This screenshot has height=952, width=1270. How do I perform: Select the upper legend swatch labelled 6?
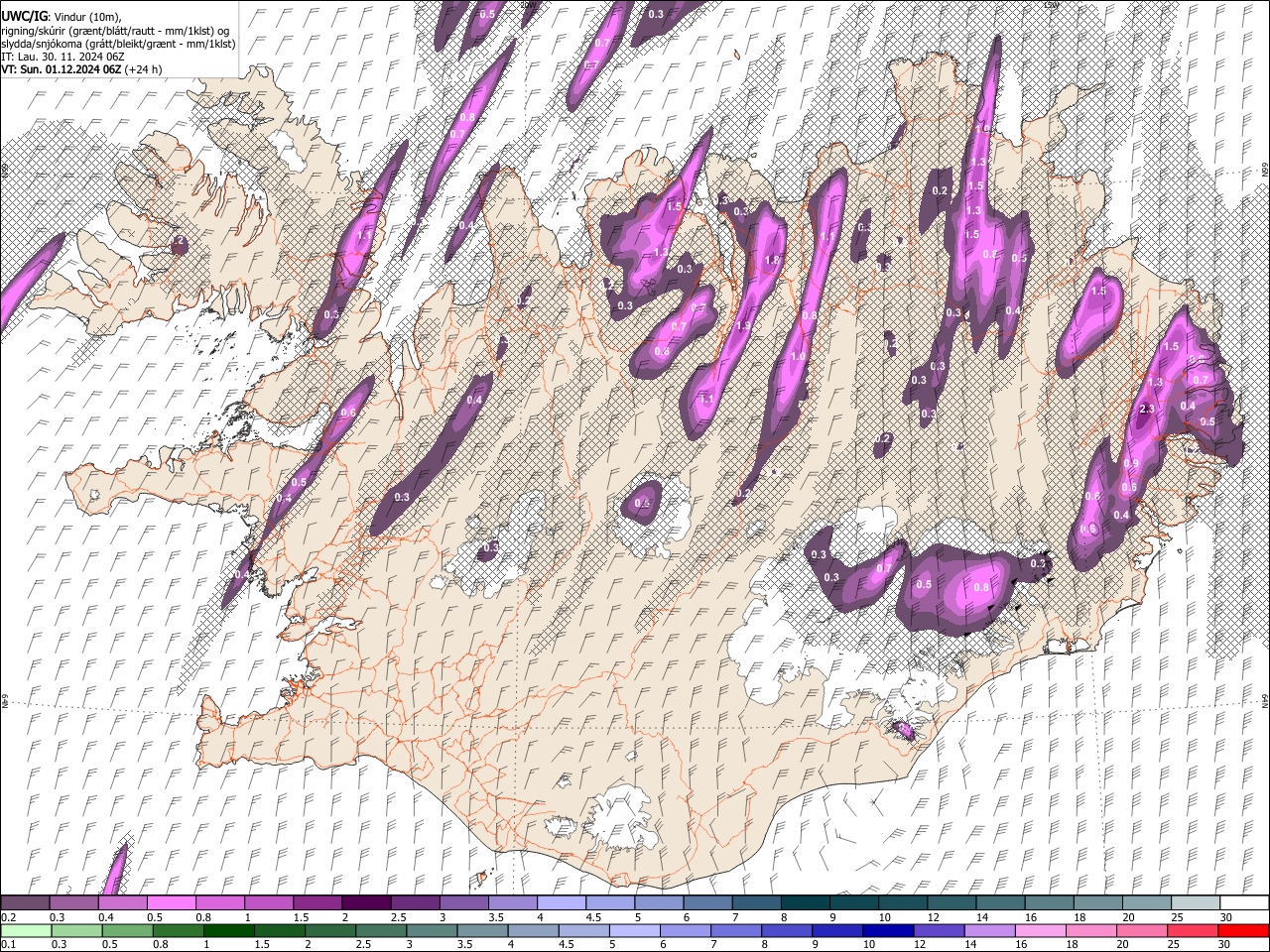(706, 903)
